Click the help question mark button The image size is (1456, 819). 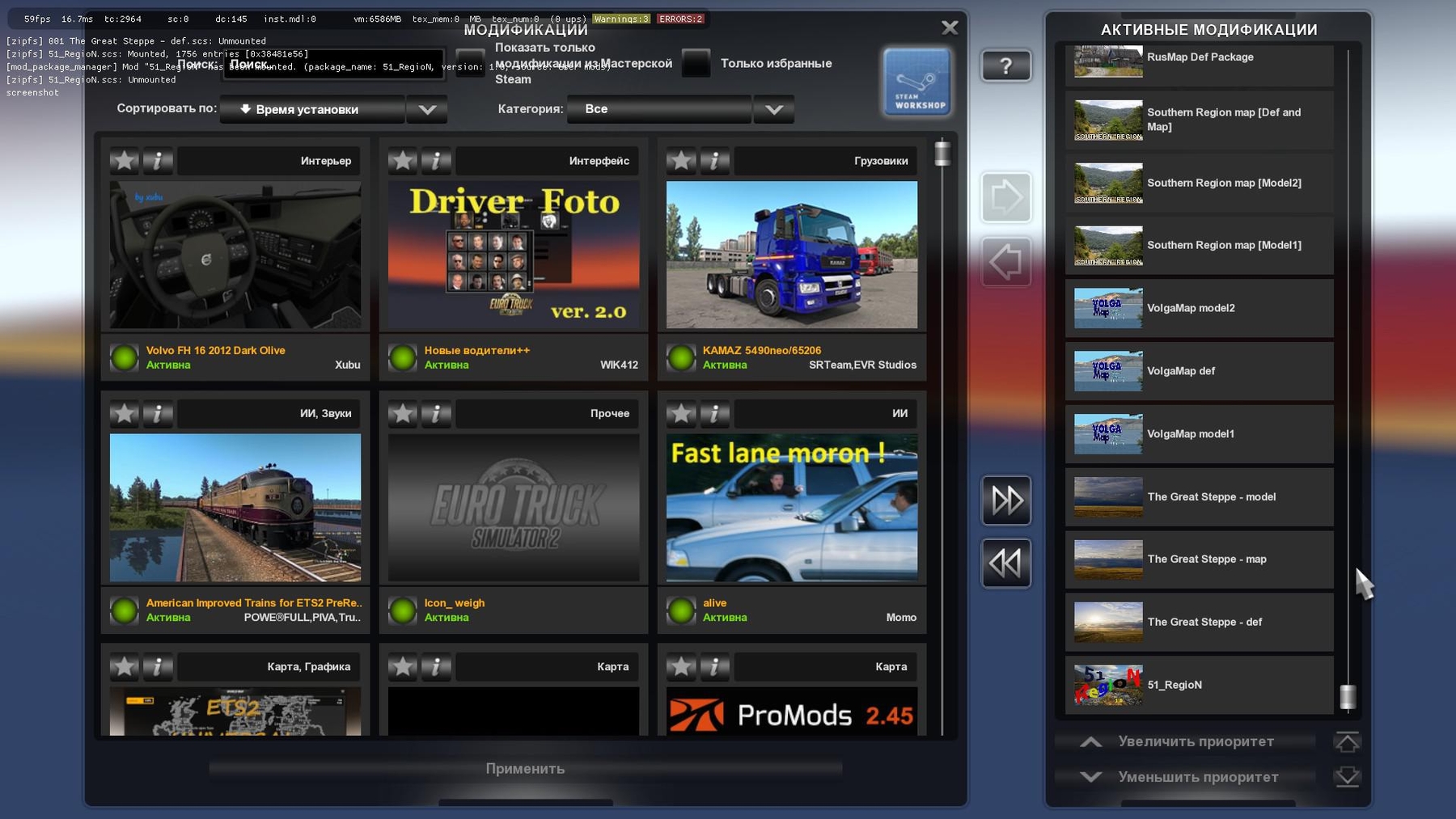click(x=1005, y=67)
